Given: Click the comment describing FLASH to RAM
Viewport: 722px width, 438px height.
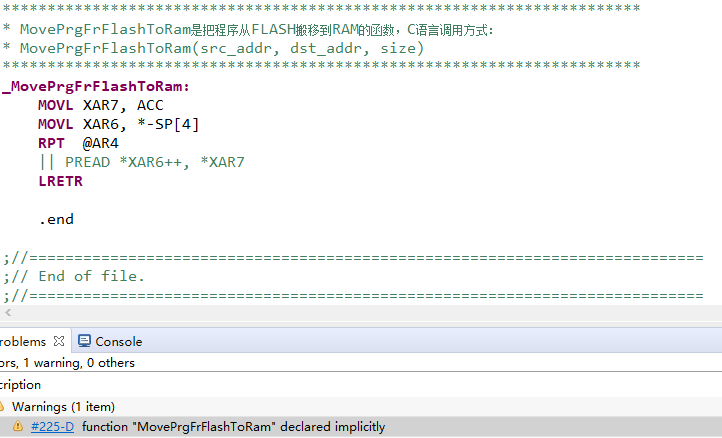Looking at the screenshot, I should (248, 29).
